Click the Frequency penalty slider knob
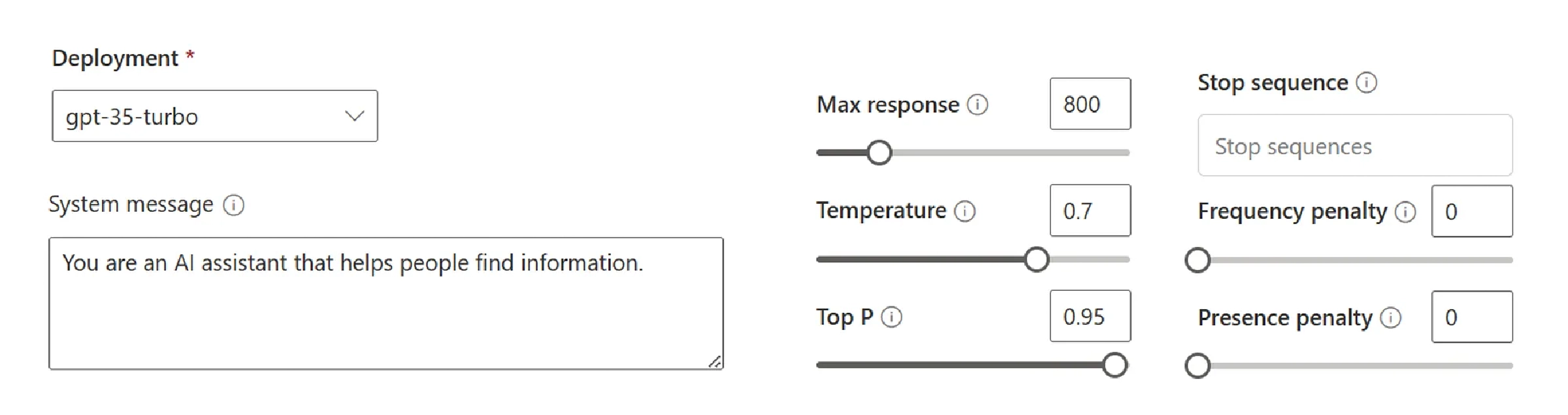1568x415 pixels. pos(1197,261)
